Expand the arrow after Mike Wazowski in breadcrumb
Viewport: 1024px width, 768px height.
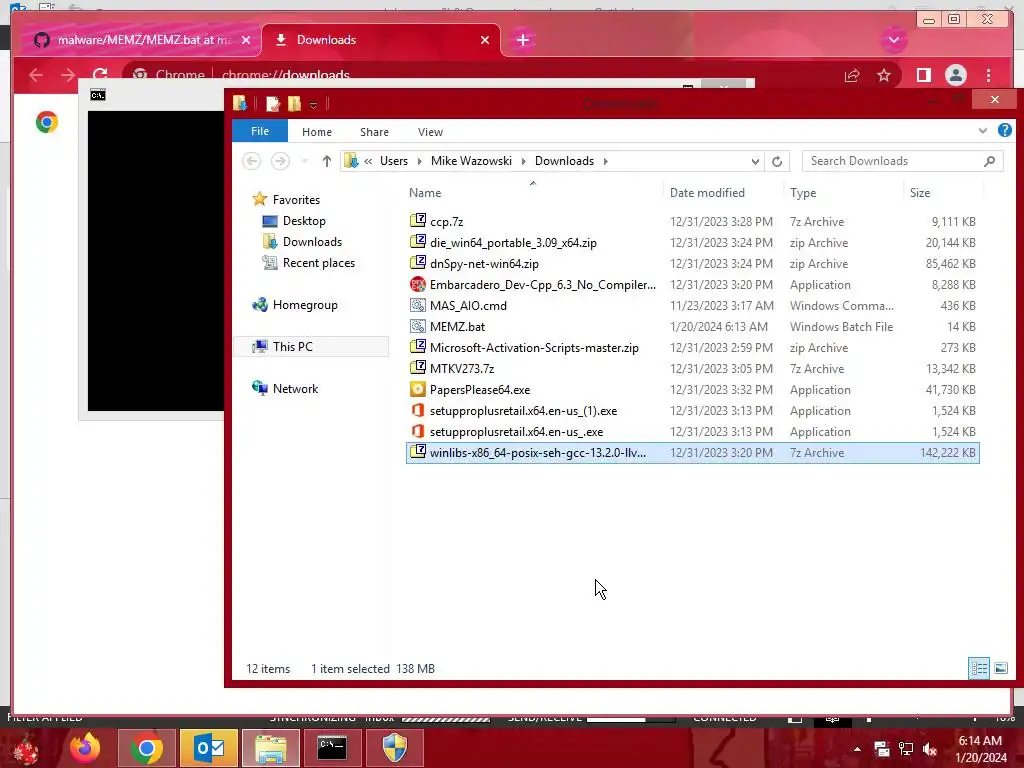coord(523,161)
